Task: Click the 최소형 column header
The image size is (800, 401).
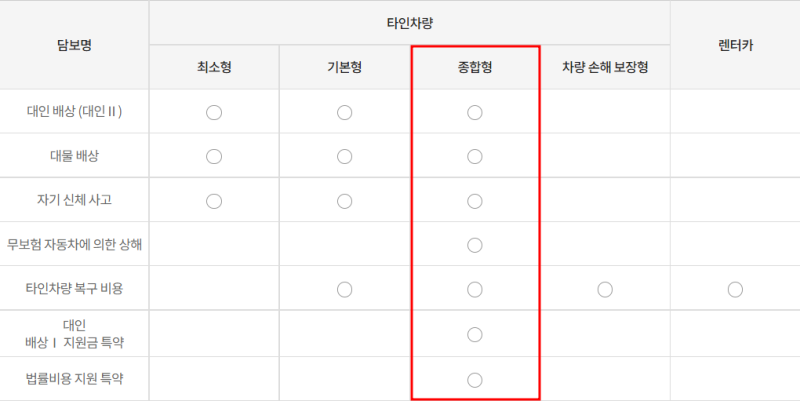Action: (x=214, y=67)
